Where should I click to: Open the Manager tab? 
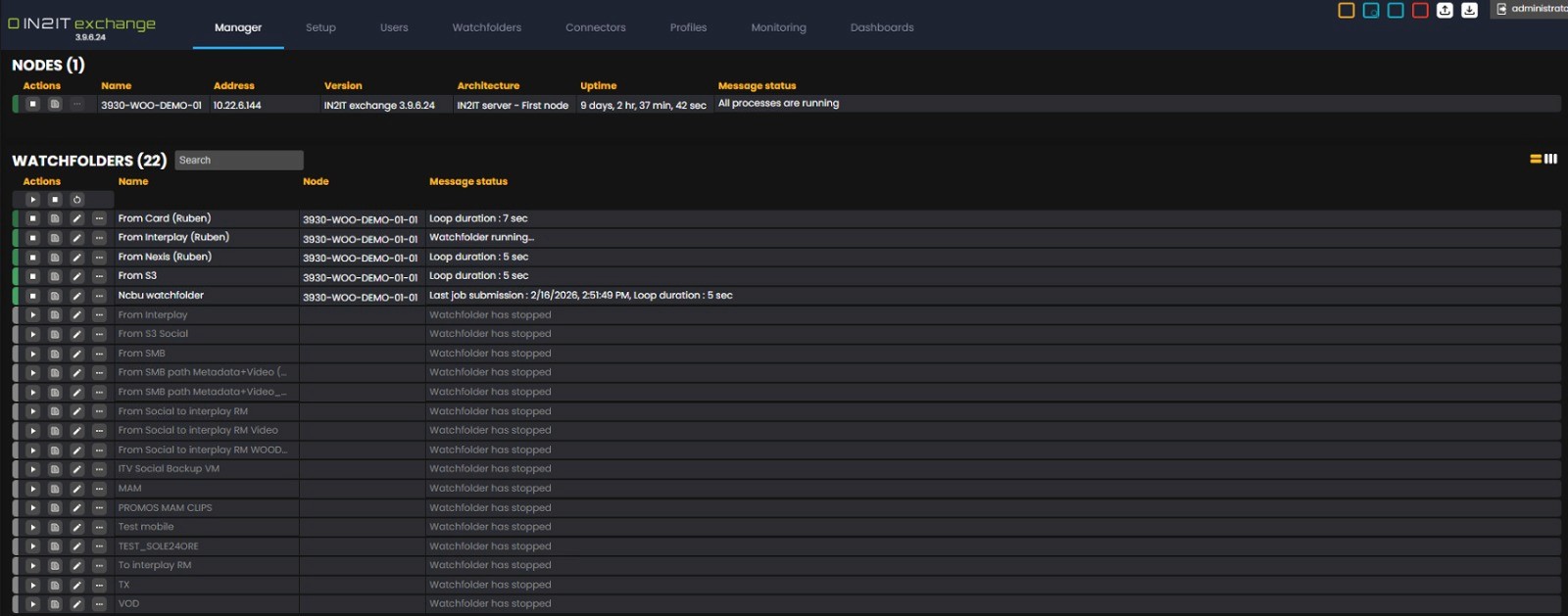[238, 27]
